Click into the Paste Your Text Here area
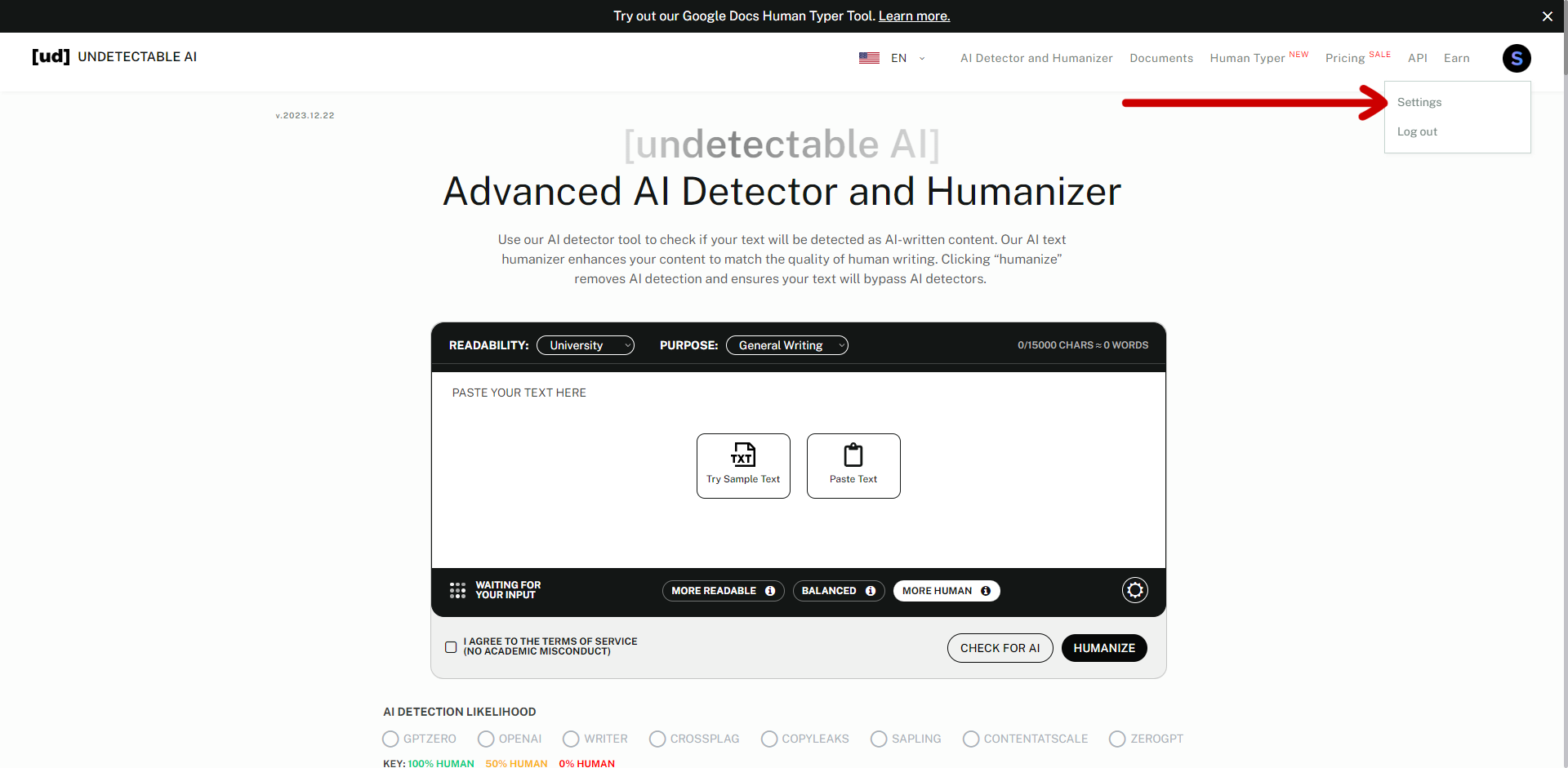This screenshot has height=768, width=1568. (x=799, y=470)
